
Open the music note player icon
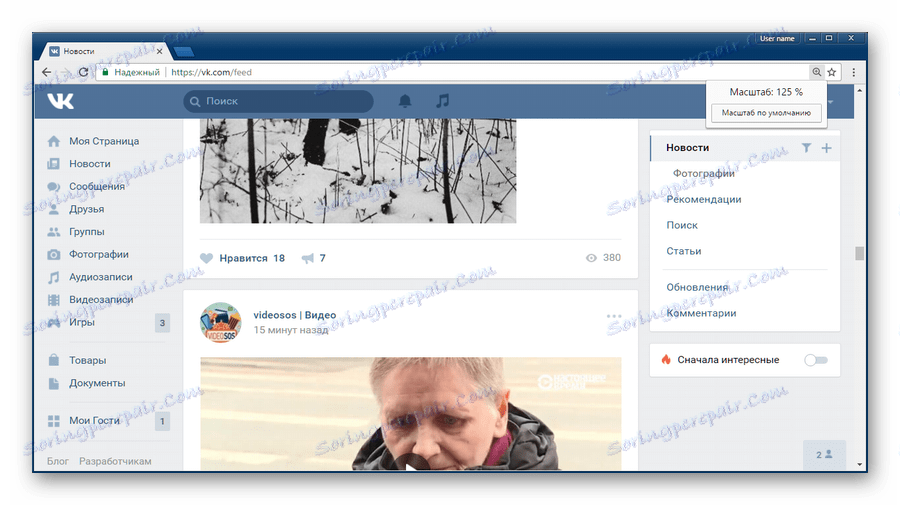442,101
